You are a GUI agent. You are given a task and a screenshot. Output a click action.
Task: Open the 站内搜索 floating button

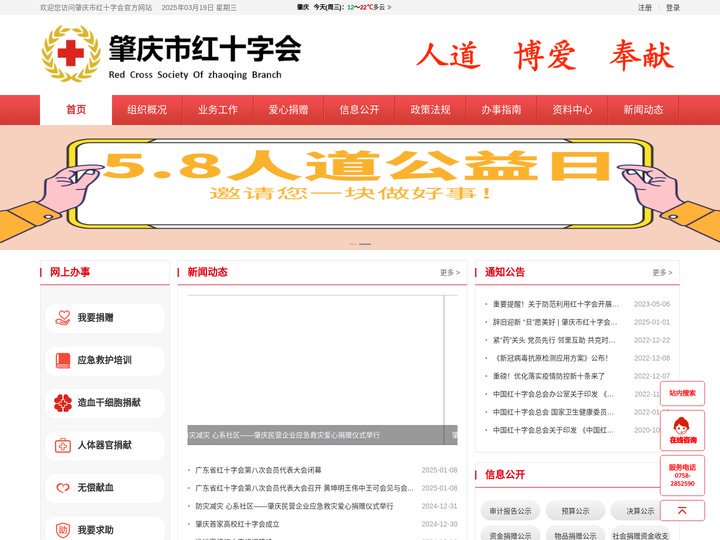pos(682,394)
